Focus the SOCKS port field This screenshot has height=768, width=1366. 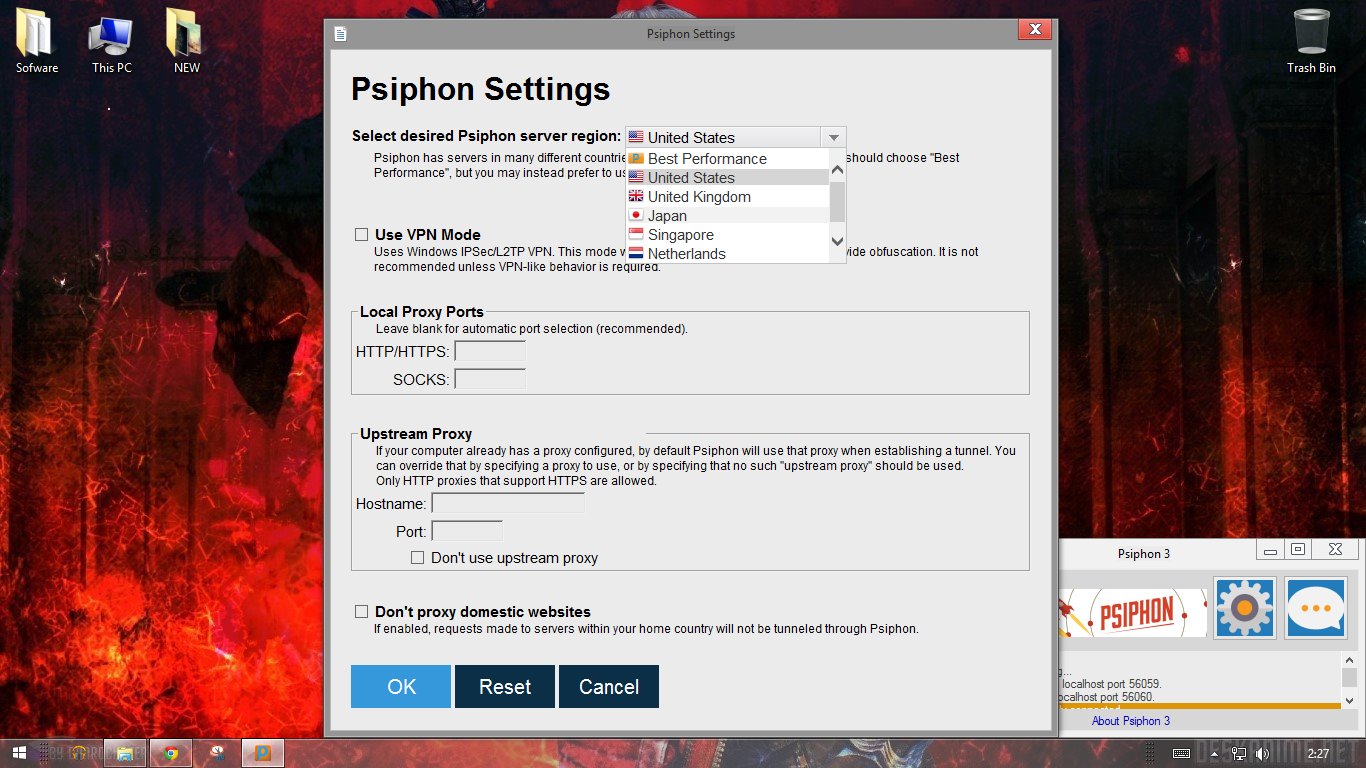(490, 379)
